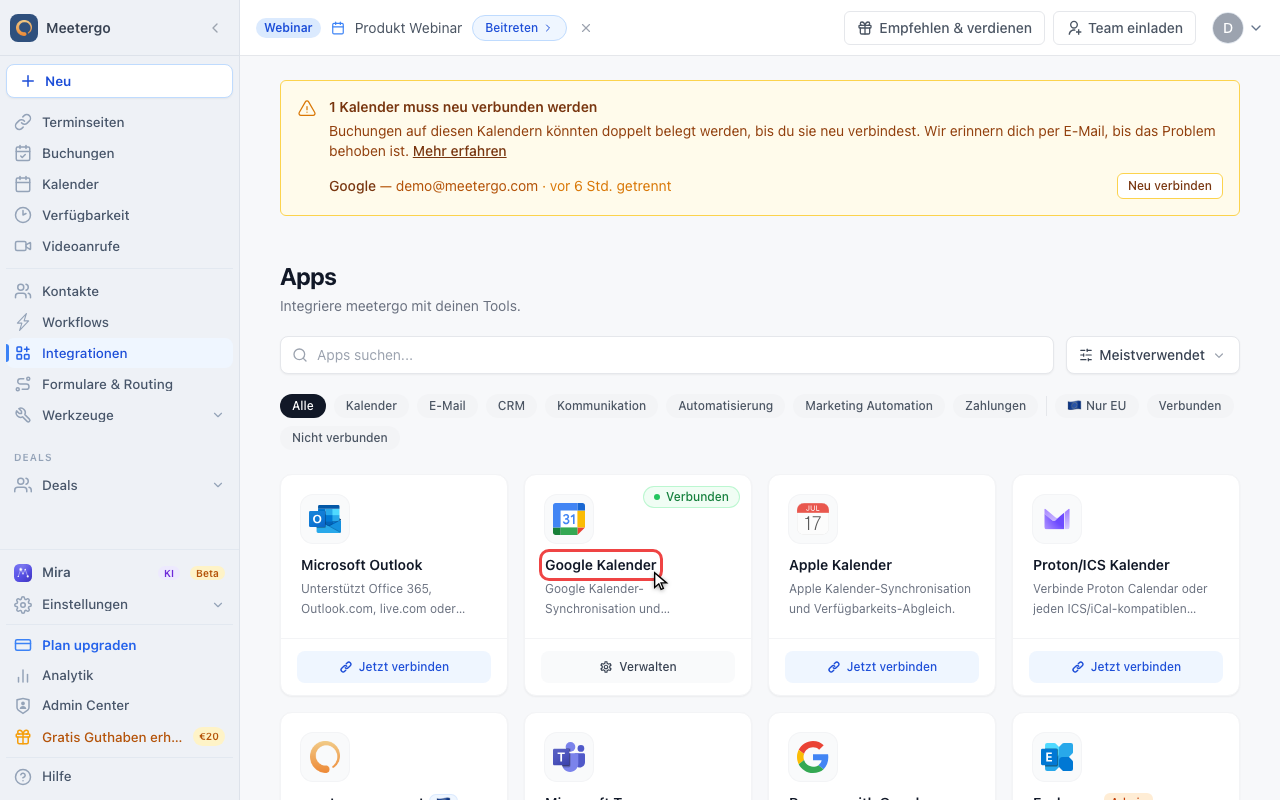Click the Google Kalender card title

(x=601, y=565)
